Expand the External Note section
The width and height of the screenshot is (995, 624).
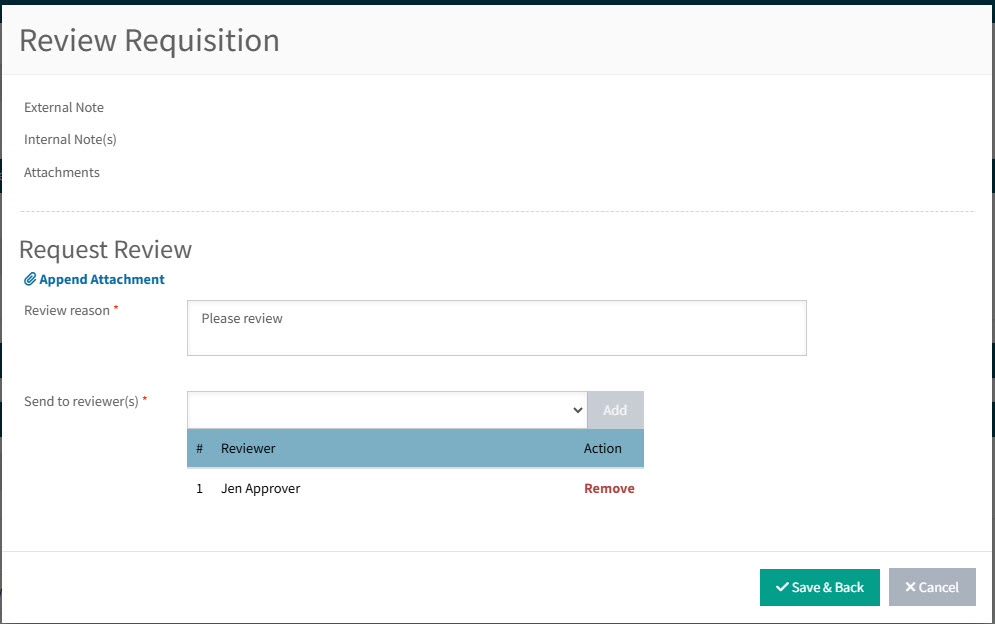[x=63, y=107]
